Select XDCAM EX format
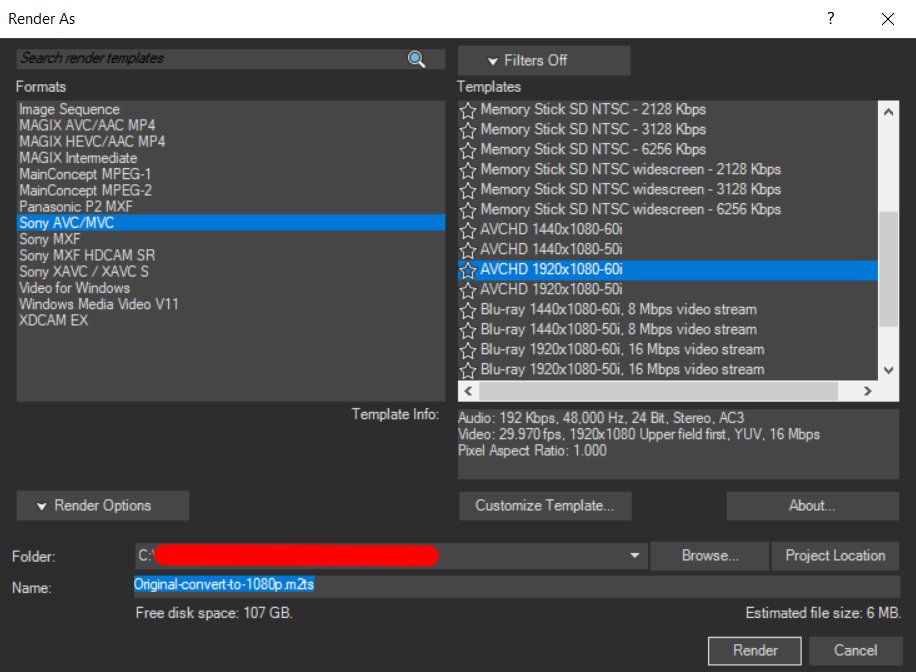The image size is (916, 672). [231, 320]
